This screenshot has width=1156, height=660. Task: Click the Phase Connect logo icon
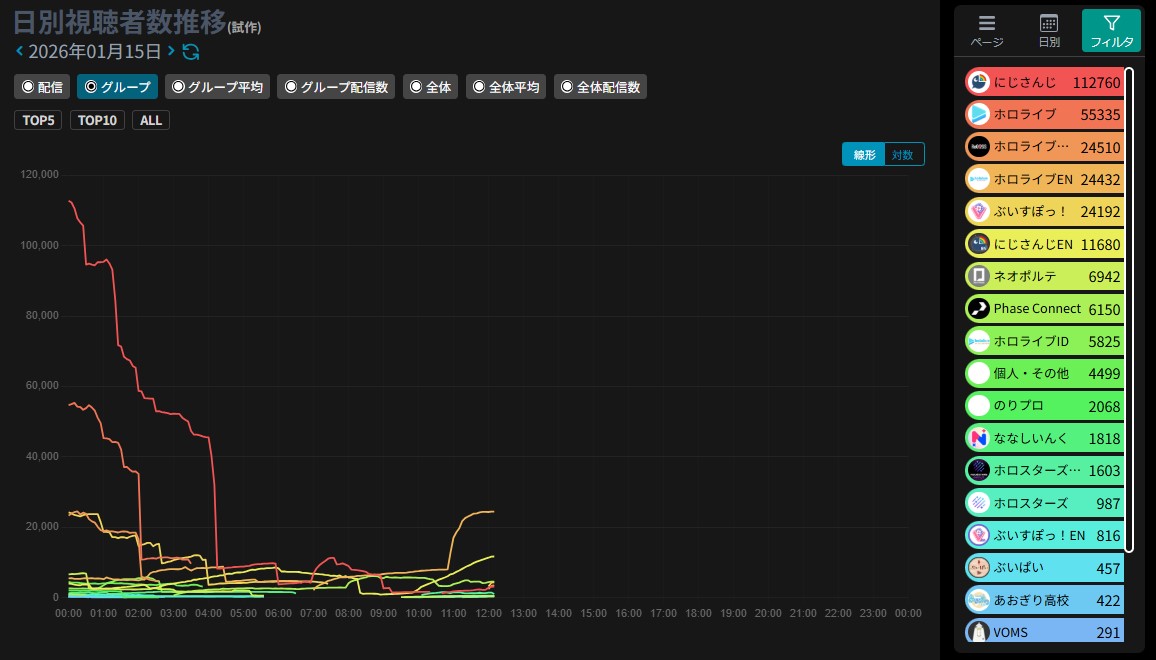(978, 308)
